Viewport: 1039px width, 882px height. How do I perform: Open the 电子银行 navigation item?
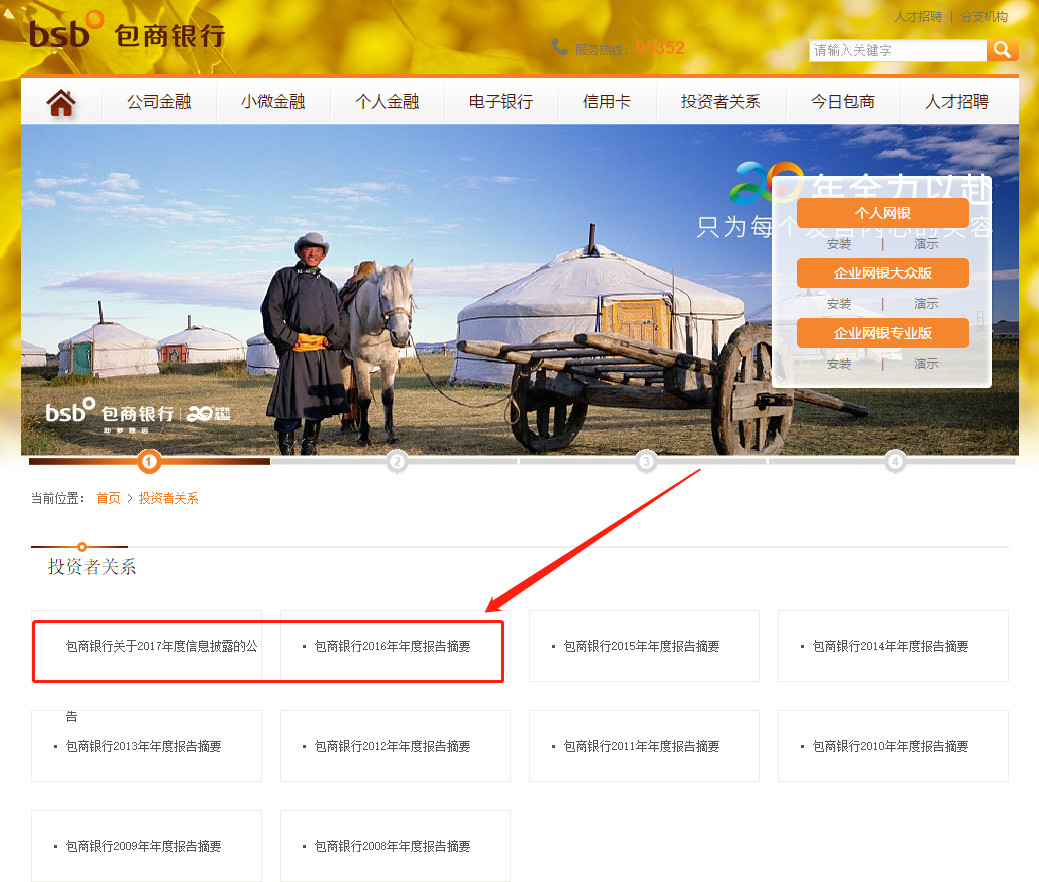[501, 102]
